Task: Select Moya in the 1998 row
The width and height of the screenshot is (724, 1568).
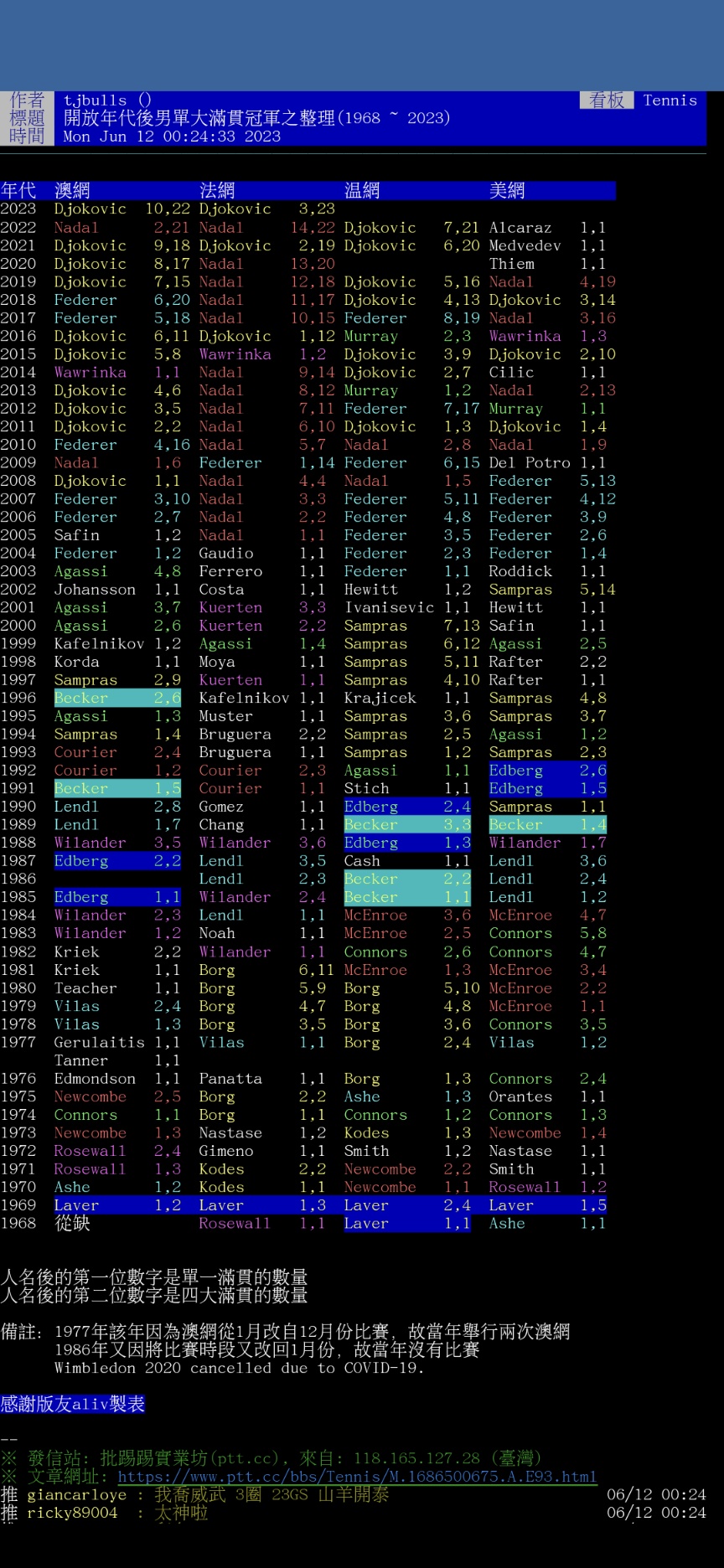Action: (217, 662)
